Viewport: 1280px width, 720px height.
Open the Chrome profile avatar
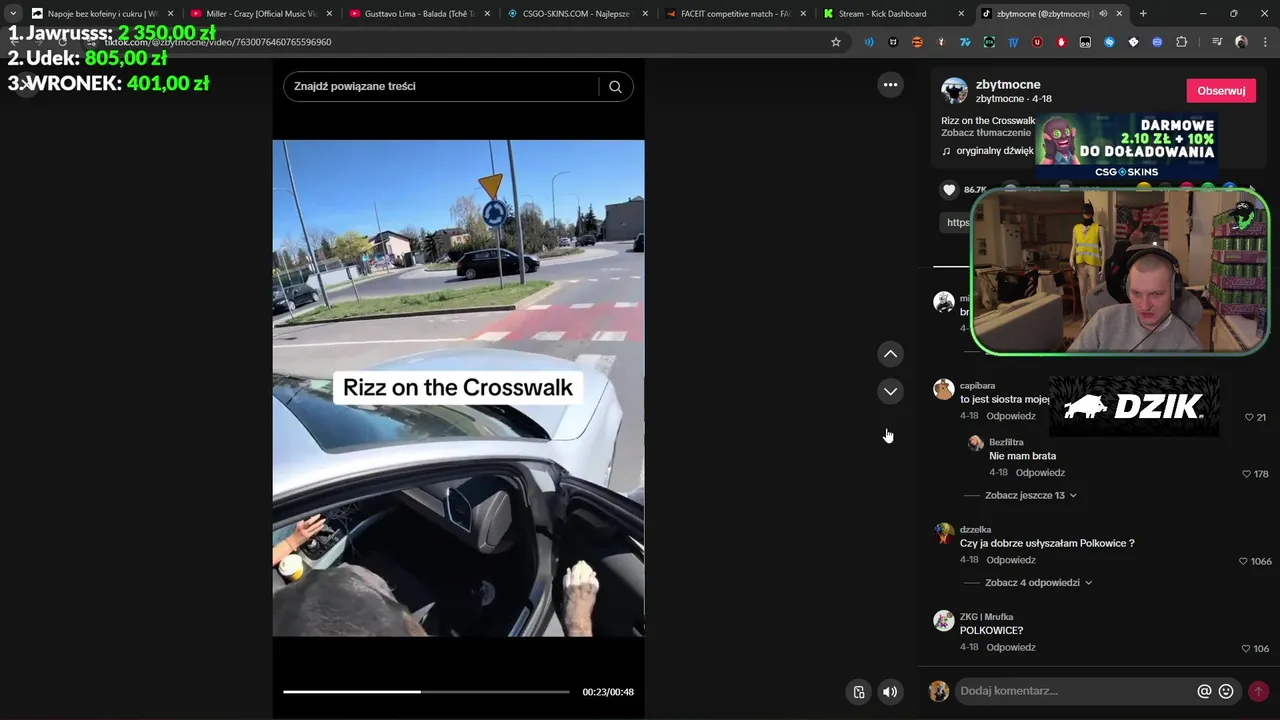click(x=1241, y=42)
